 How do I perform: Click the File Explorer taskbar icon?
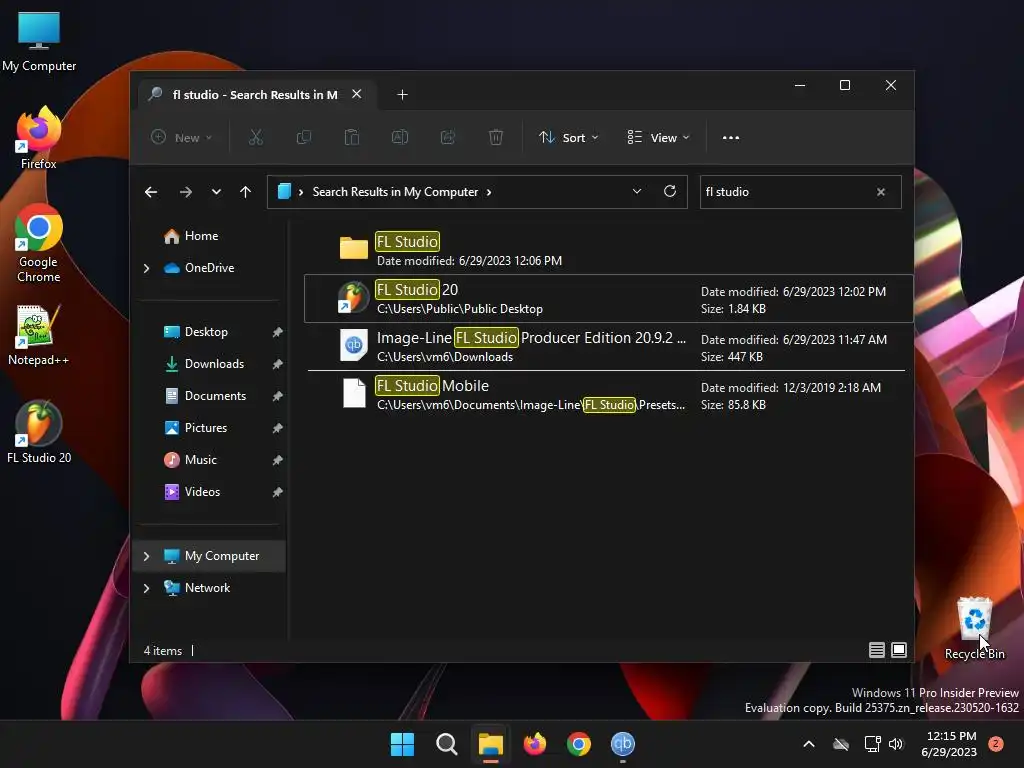490,744
